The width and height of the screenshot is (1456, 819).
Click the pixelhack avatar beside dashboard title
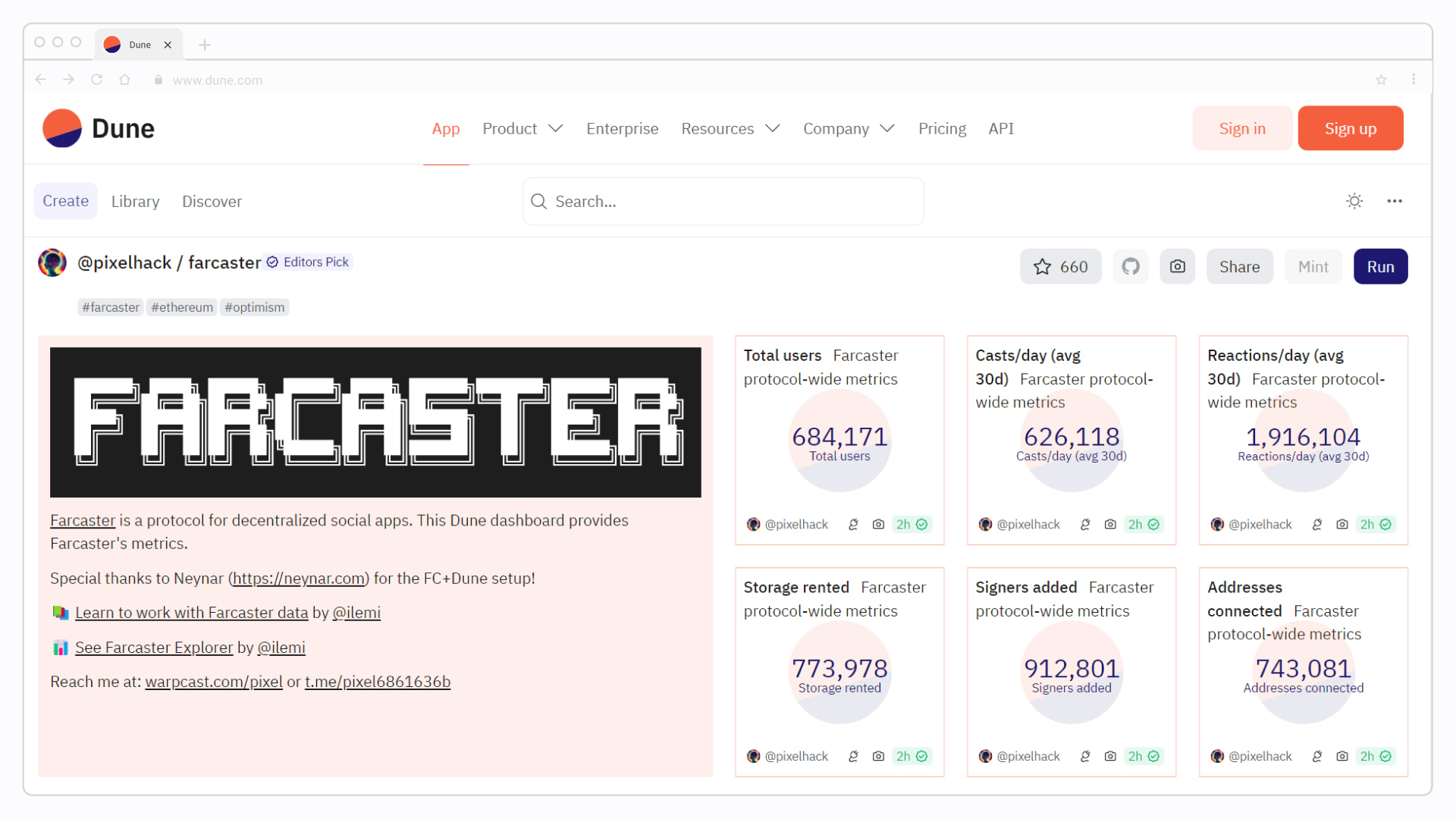(52, 262)
